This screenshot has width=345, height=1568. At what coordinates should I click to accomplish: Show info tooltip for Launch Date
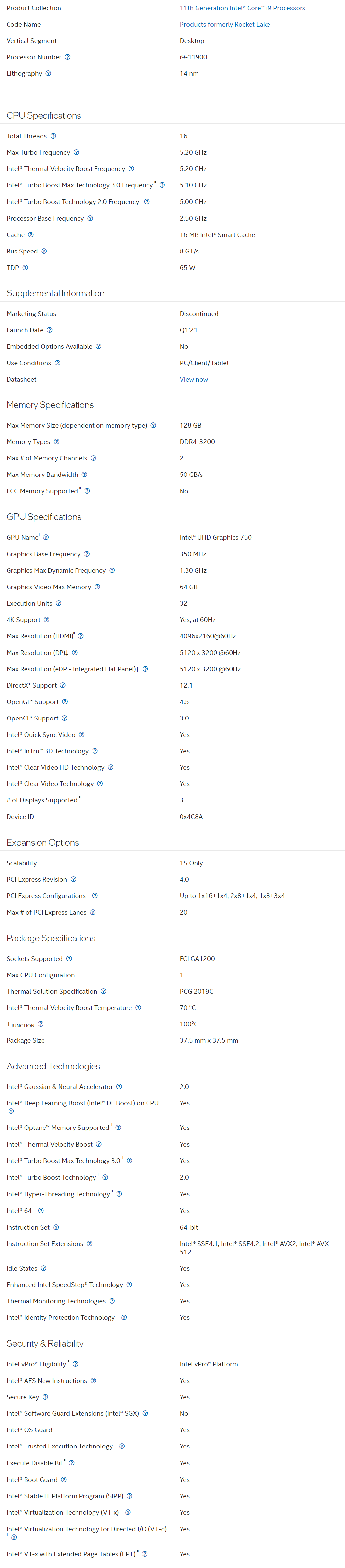tap(50, 330)
